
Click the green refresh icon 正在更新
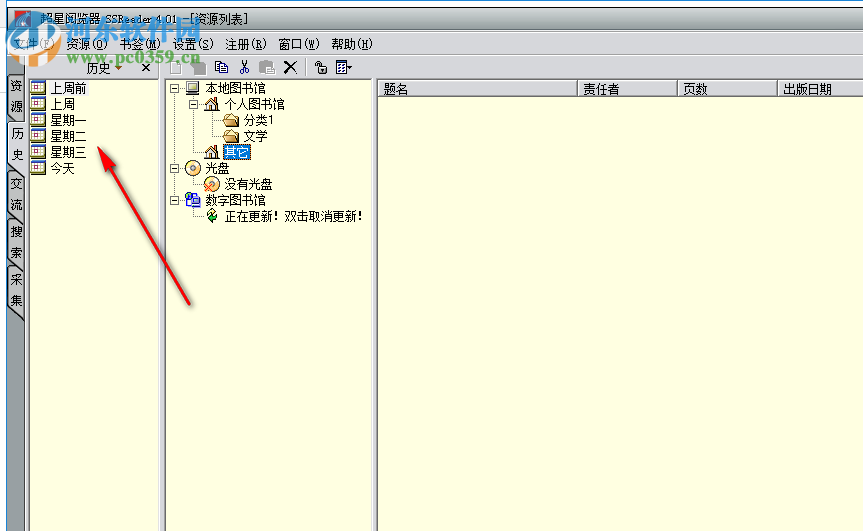pos(212,216)
